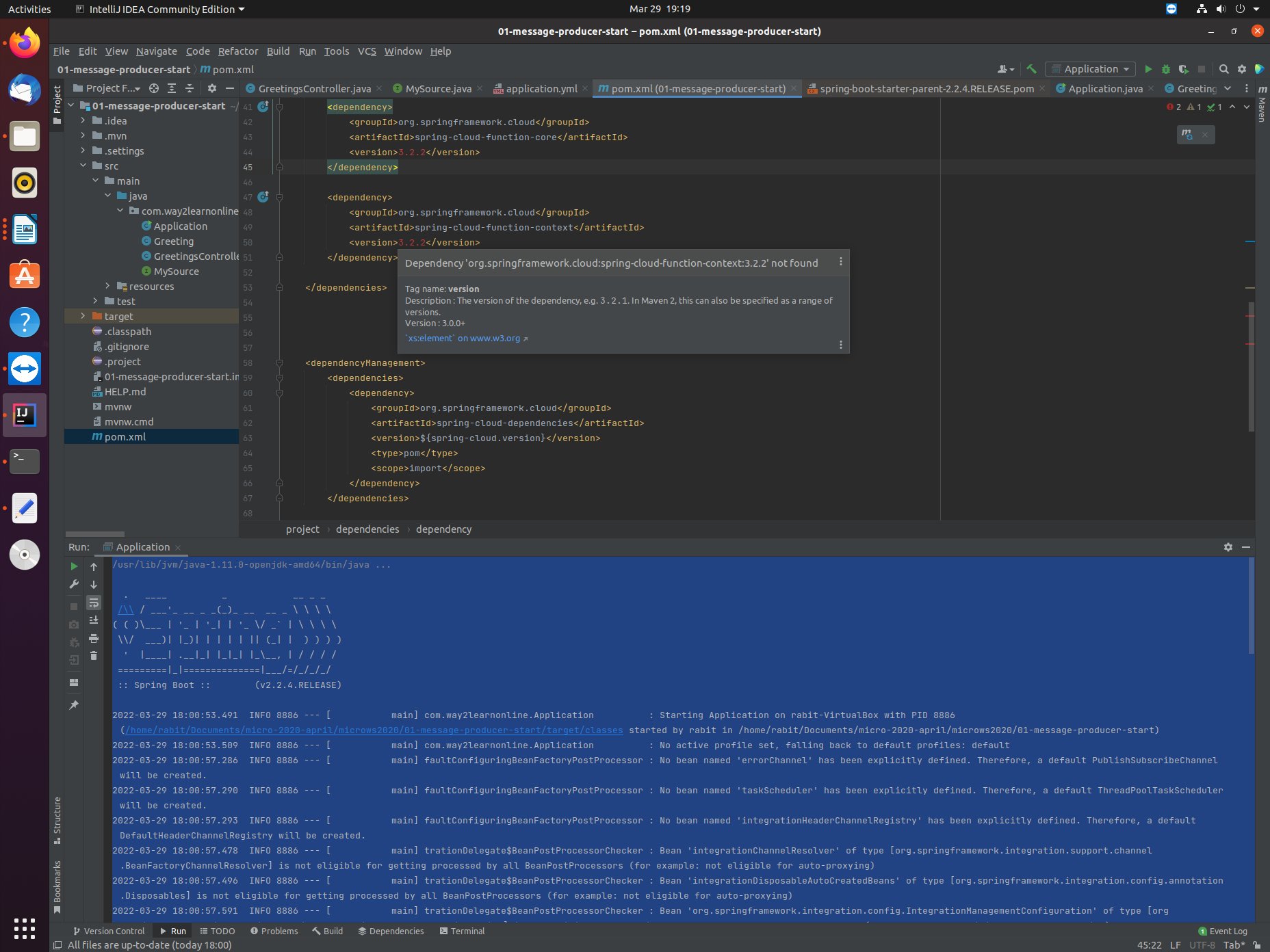Open Firefox from the Ubuntu dock
The image size is (1270, 952).
pos(25,44)
